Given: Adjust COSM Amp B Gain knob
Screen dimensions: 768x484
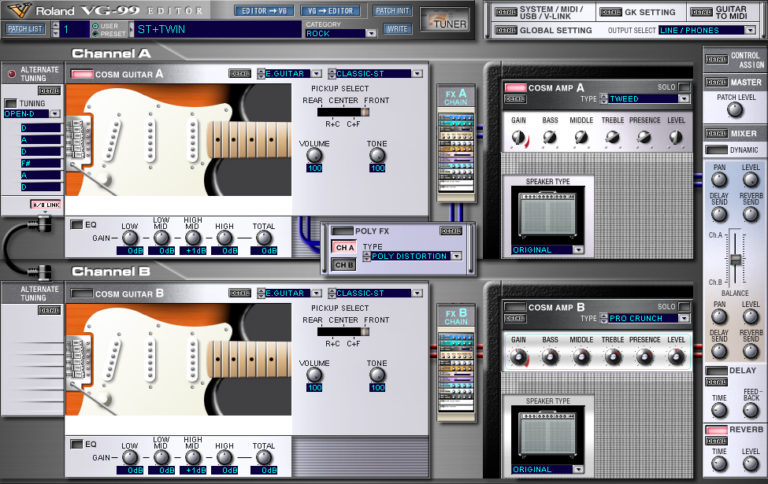Looking at the screenshot, I should 518,357.
